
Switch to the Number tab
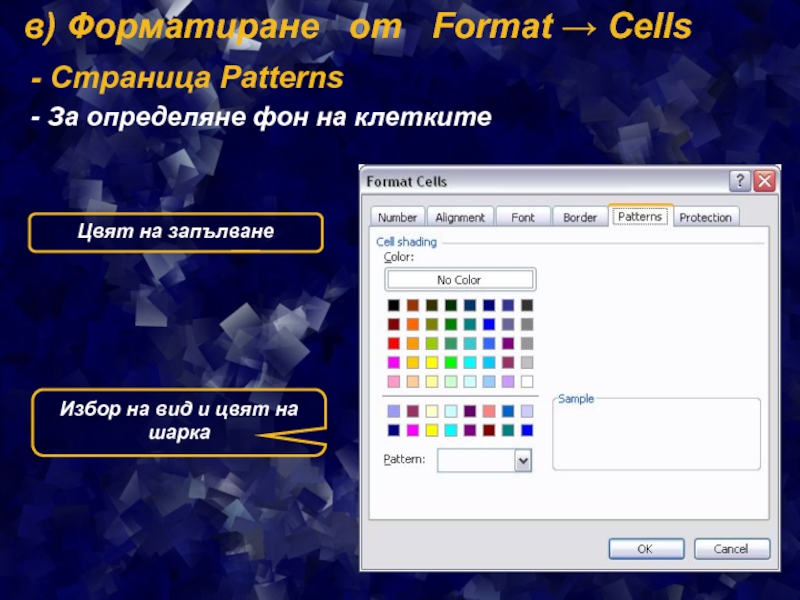click(397, 217)
